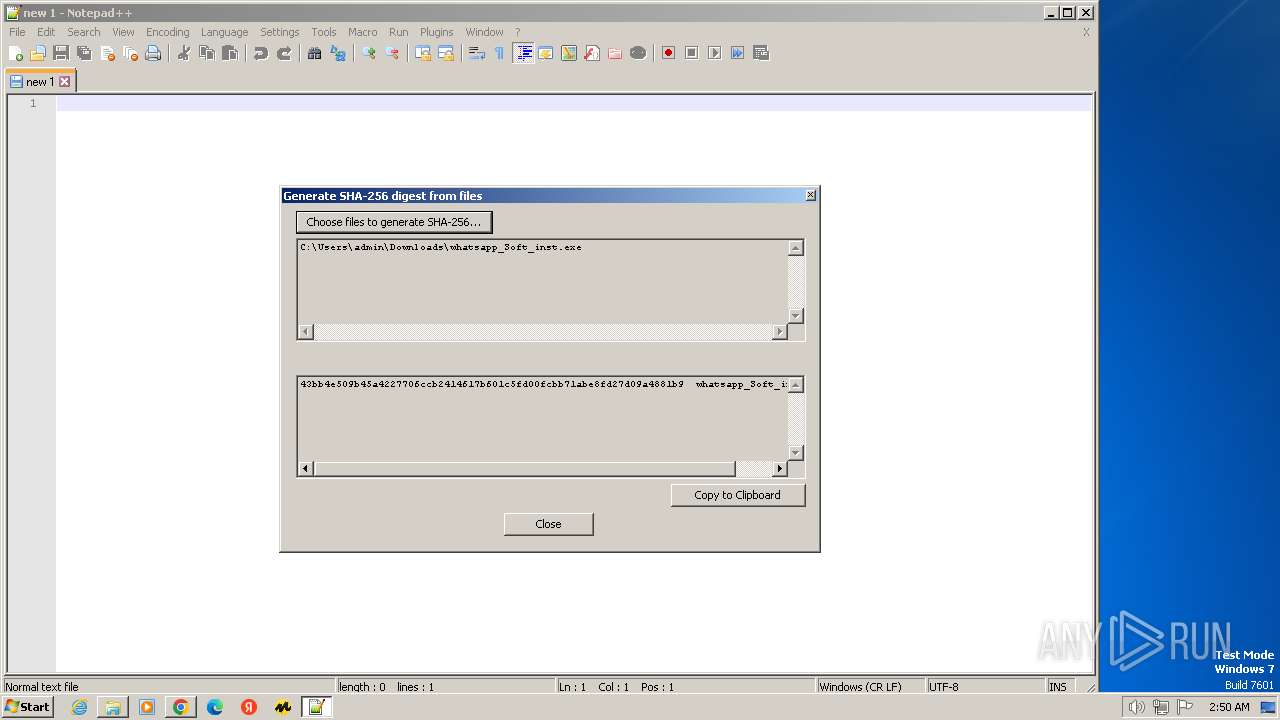Click the Cut scissors icon

[x=184, y=53]
